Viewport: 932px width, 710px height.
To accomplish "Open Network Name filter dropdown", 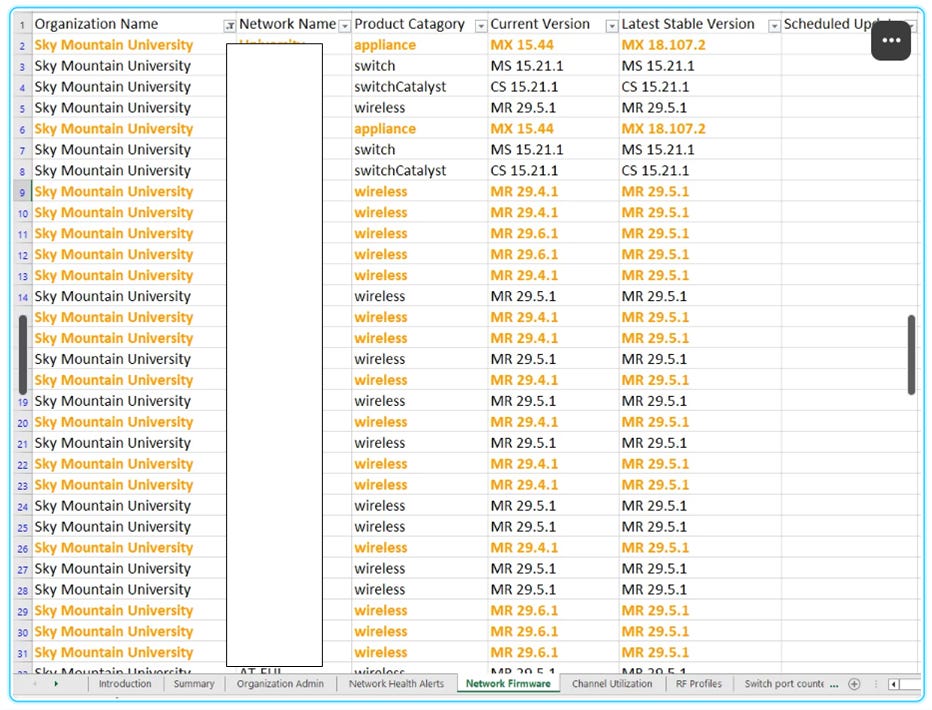I will point(344,26).
